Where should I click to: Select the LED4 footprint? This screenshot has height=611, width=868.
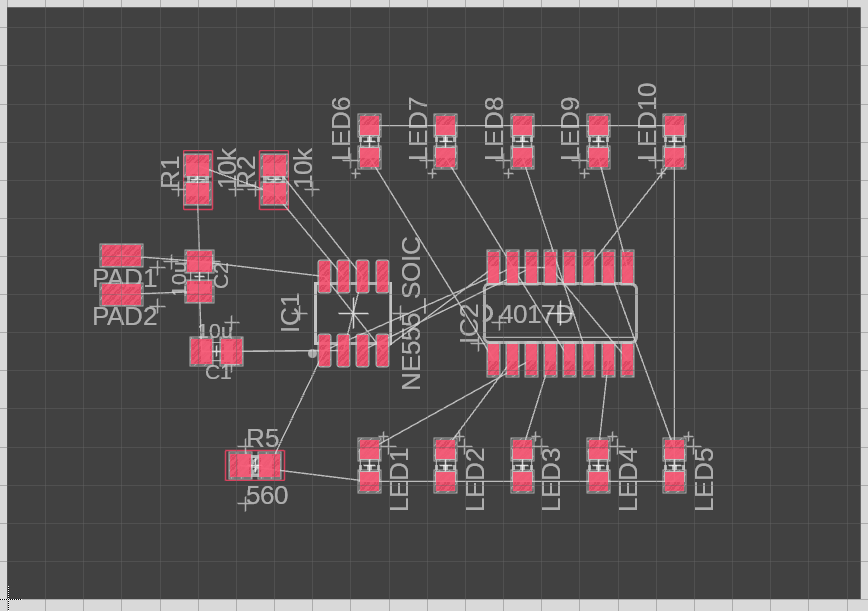598,466
